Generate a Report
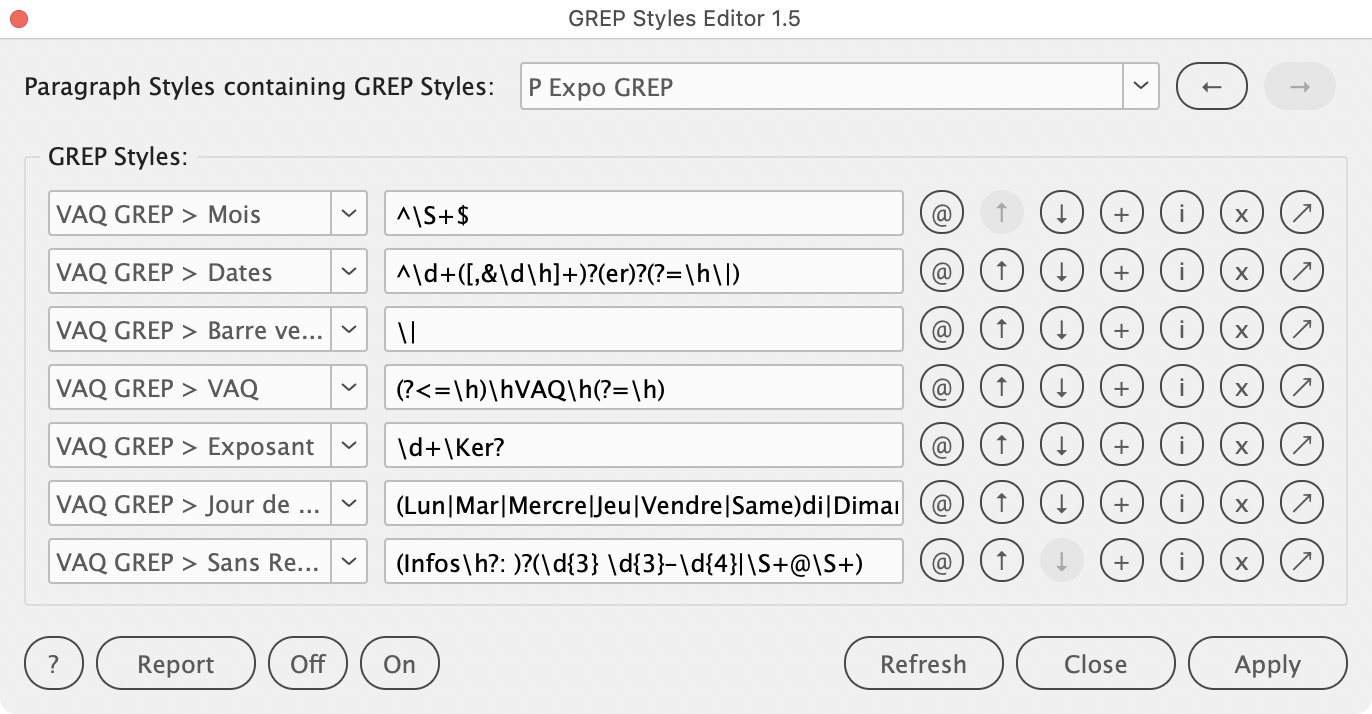The image size is (1372, 714). [x=176, y=664]
